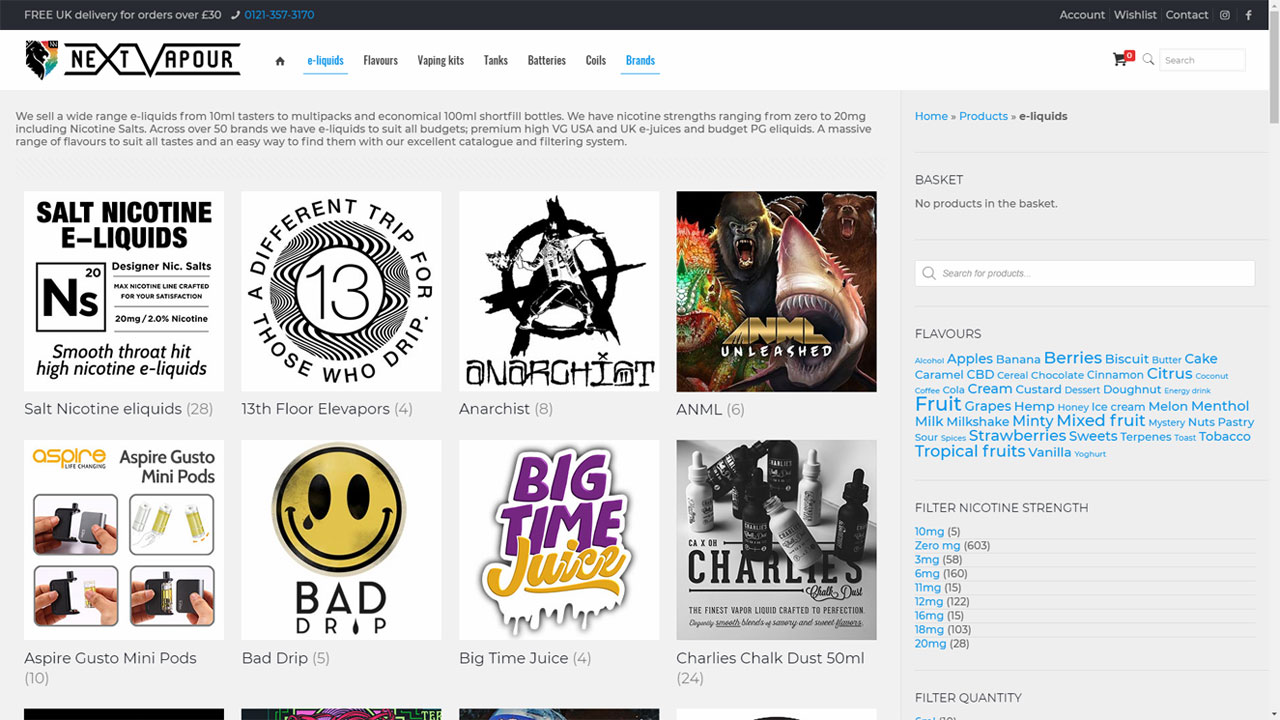Filter by 11mg nicotine strength
The height and width of the screenshot is (720, 1280).
928,588
